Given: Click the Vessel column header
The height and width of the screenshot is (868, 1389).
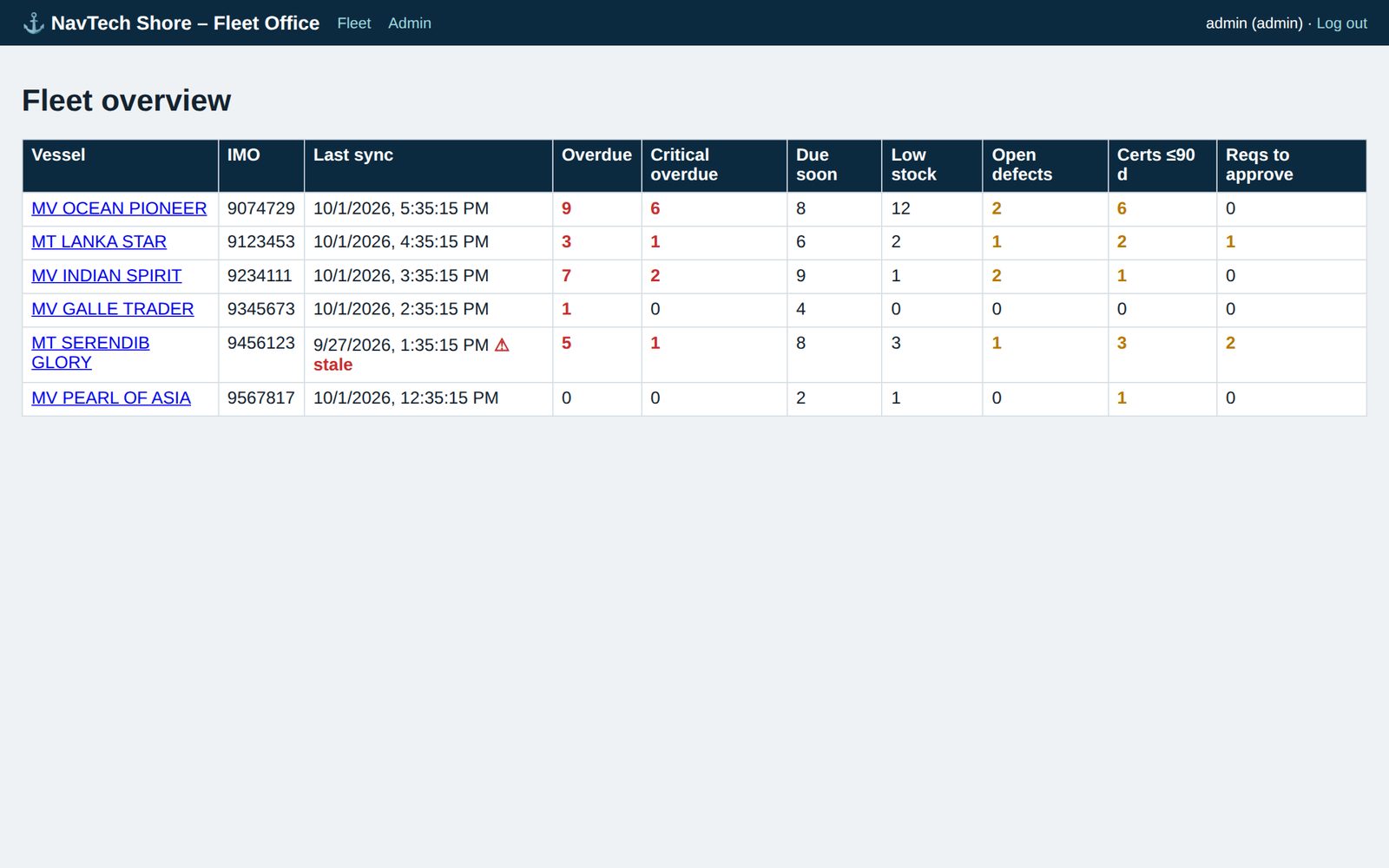Looking at the screenshot, I should point(121,166).
